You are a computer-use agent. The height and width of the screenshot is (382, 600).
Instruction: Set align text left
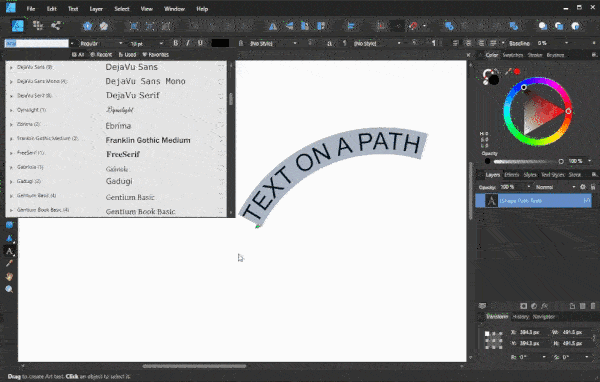coord(455,43)
